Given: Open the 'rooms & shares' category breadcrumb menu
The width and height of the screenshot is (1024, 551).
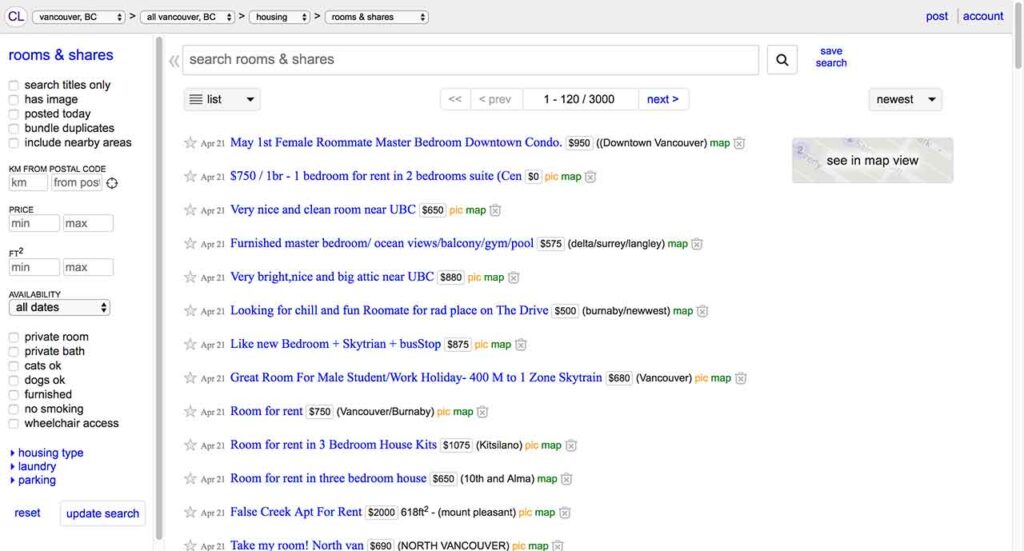Looking at the screenshot, I should pyautogui.click(x=377, y=17).
